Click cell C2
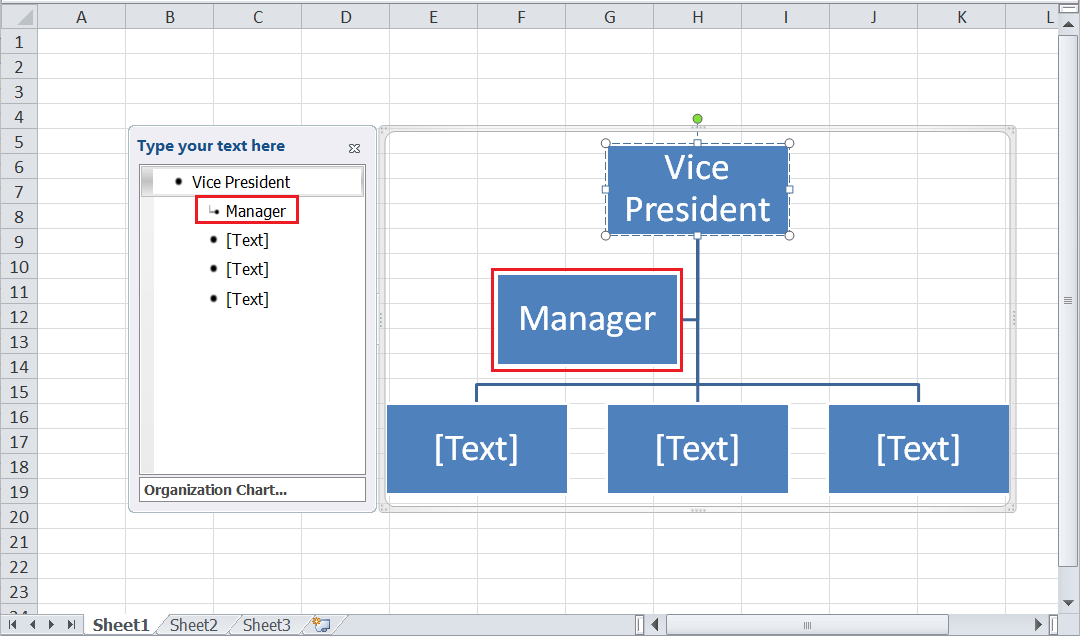Image resolution: width=1080 pixels, height=636 pixels. tap(258, 67)
